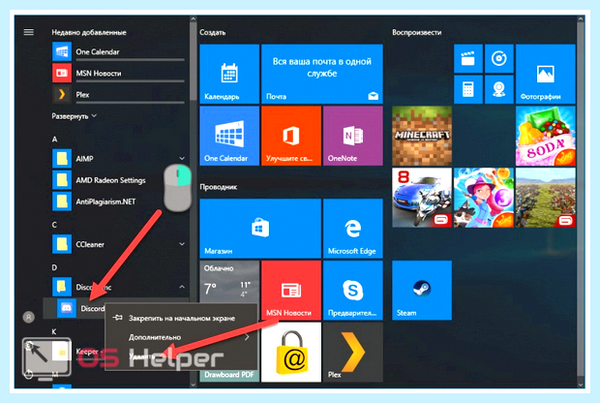This screenshot has height=403, width=600.
Task: Open the AMD Radeon Settings folder
Action: 119,180
